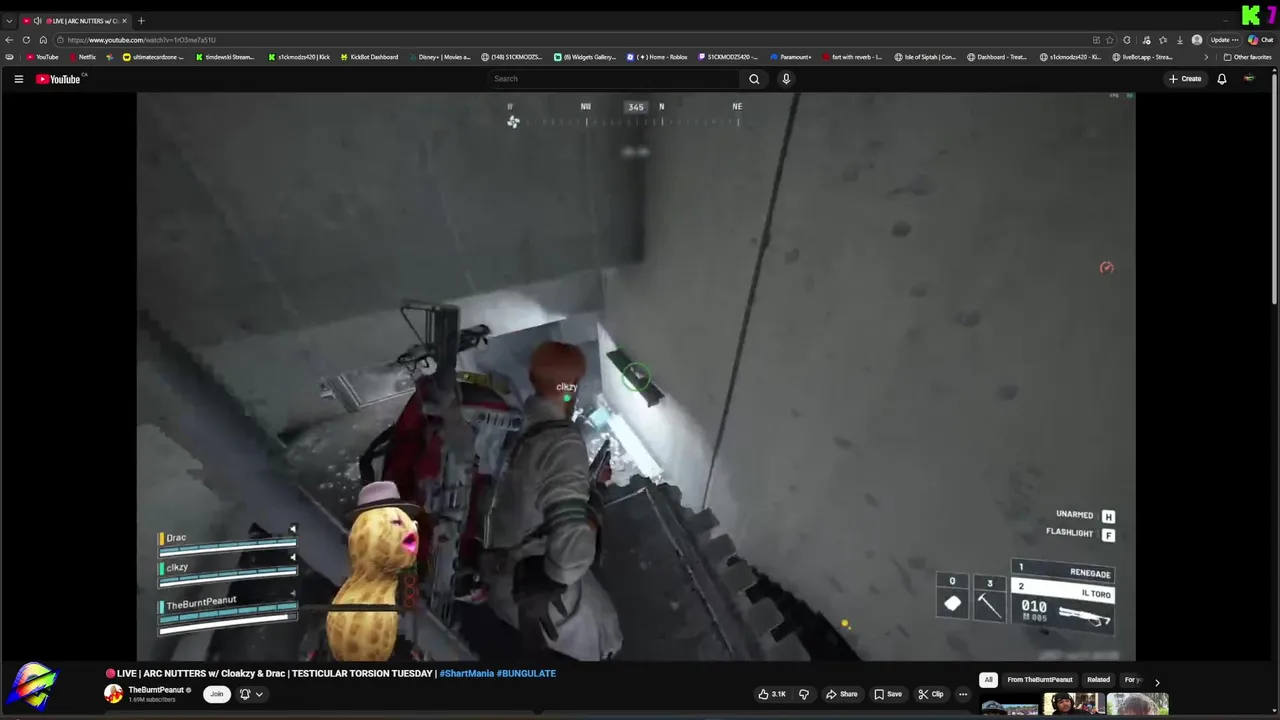Bookmark this page with star icon

click(1109, 40)
